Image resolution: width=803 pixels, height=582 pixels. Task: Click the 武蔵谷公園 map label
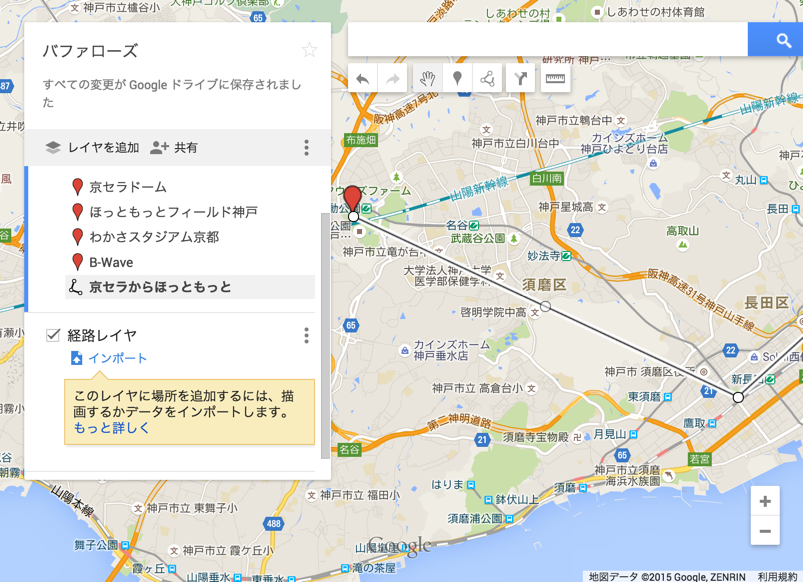click(478, 238)
